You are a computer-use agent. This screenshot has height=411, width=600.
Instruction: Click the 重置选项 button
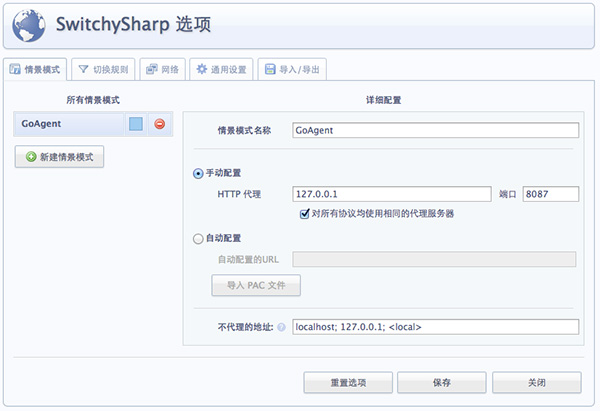click(x=348, y=382)
